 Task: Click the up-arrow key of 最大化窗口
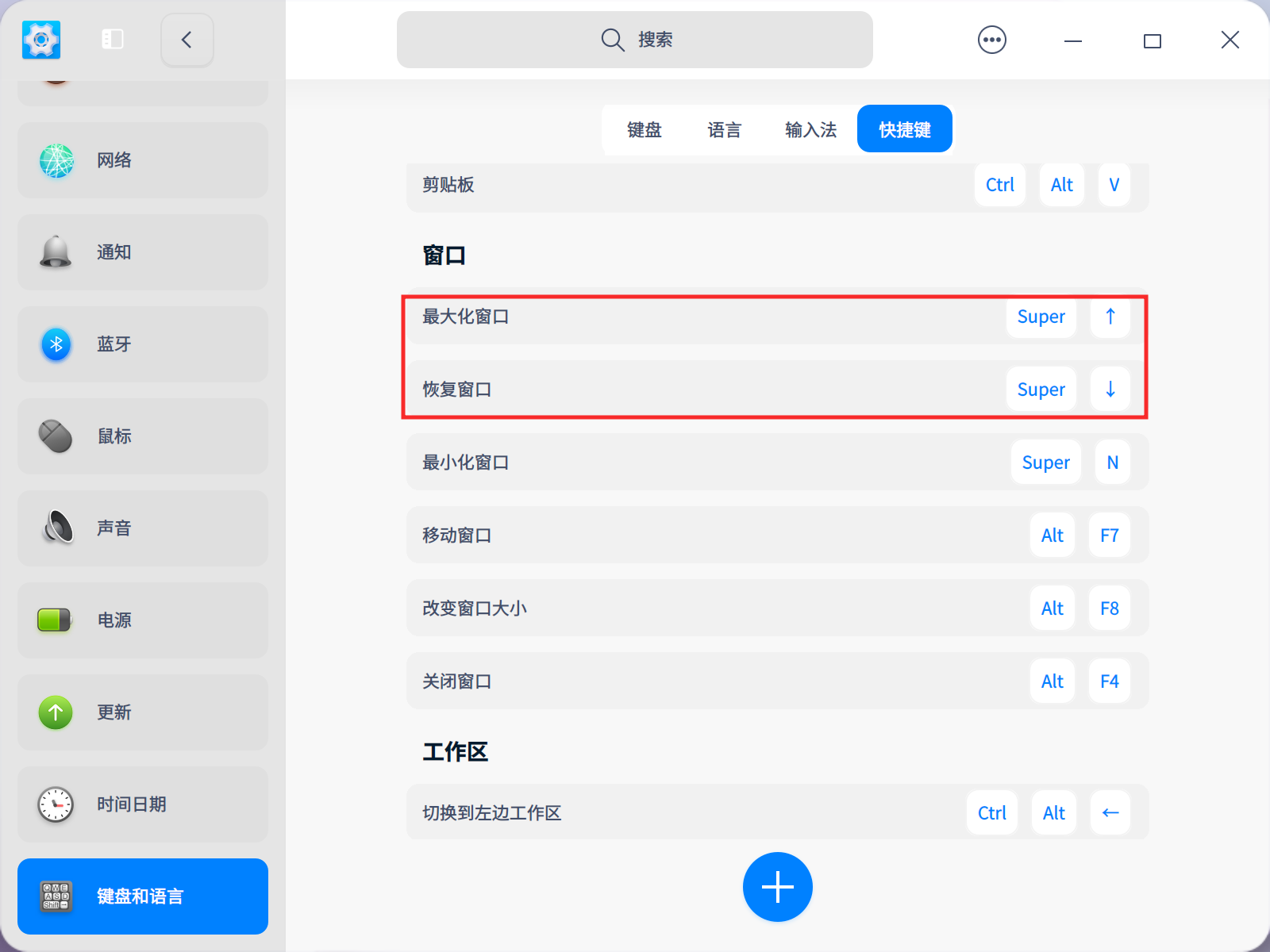coord(1109,317)
